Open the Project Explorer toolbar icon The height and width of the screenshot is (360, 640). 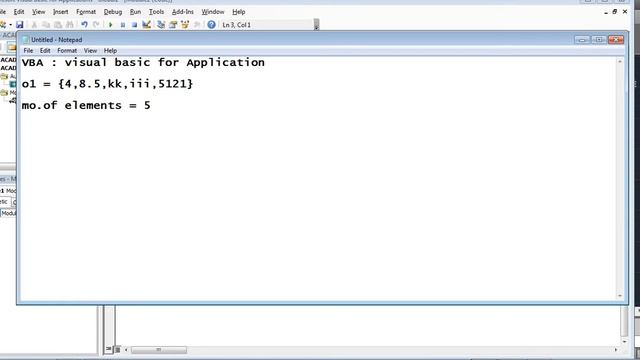(161, 25)
